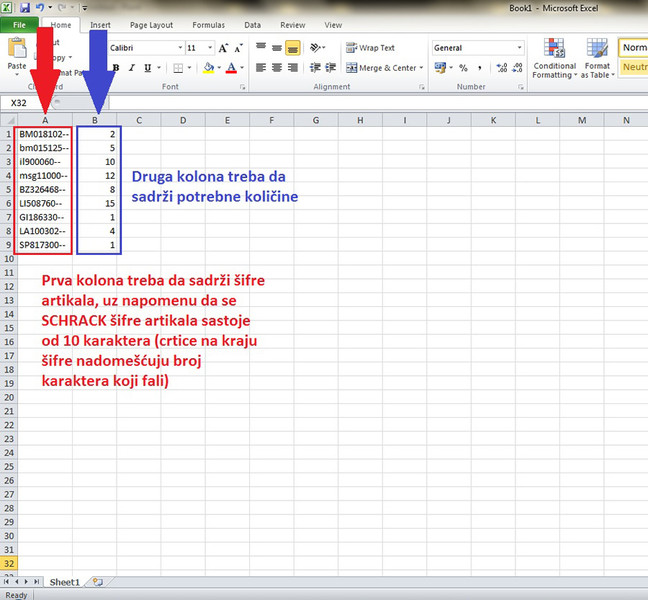Viewport: 648px width, 600px height.
Task: Click the yellow Fill Color bucket
Action: pyautogui.click(x=209, y=68)
